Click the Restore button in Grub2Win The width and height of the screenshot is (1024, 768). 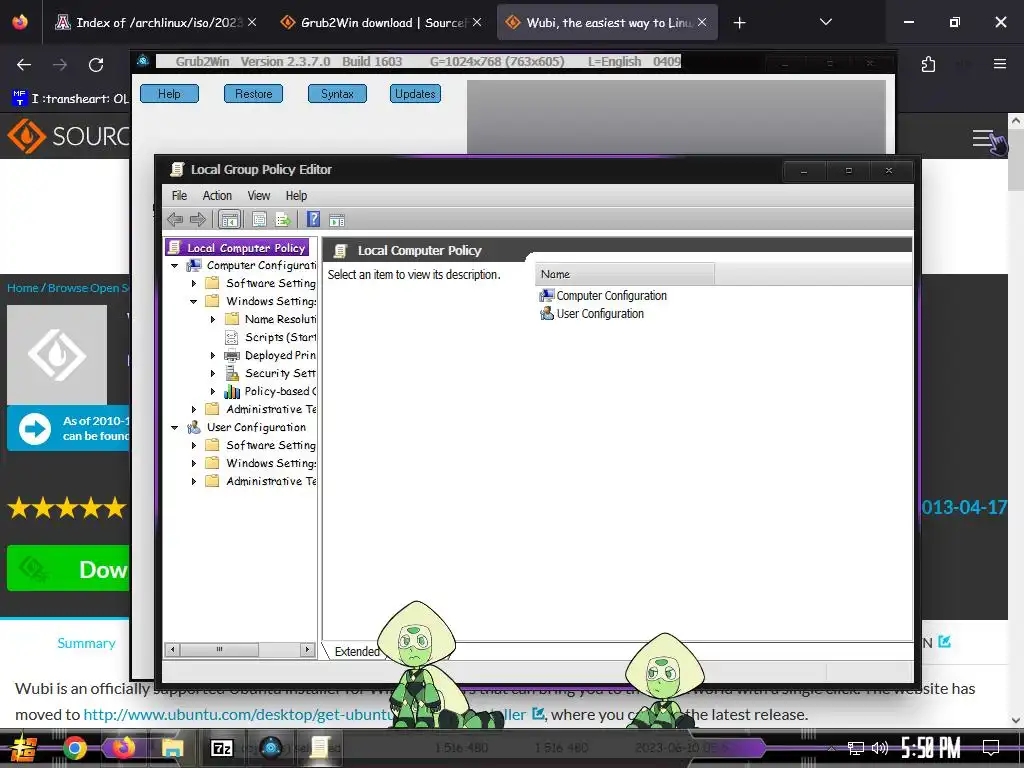point(253,94)
